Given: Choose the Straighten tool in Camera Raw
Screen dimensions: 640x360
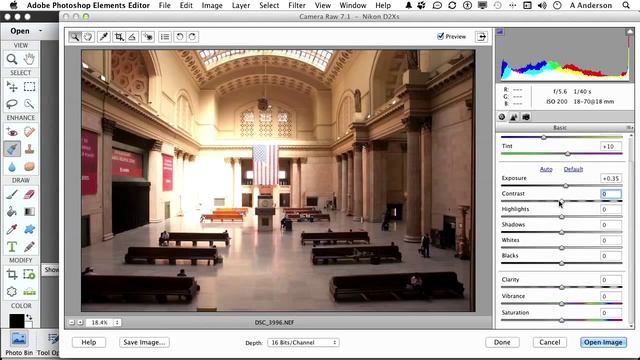Looking at the screenshot, I should 132,37.
